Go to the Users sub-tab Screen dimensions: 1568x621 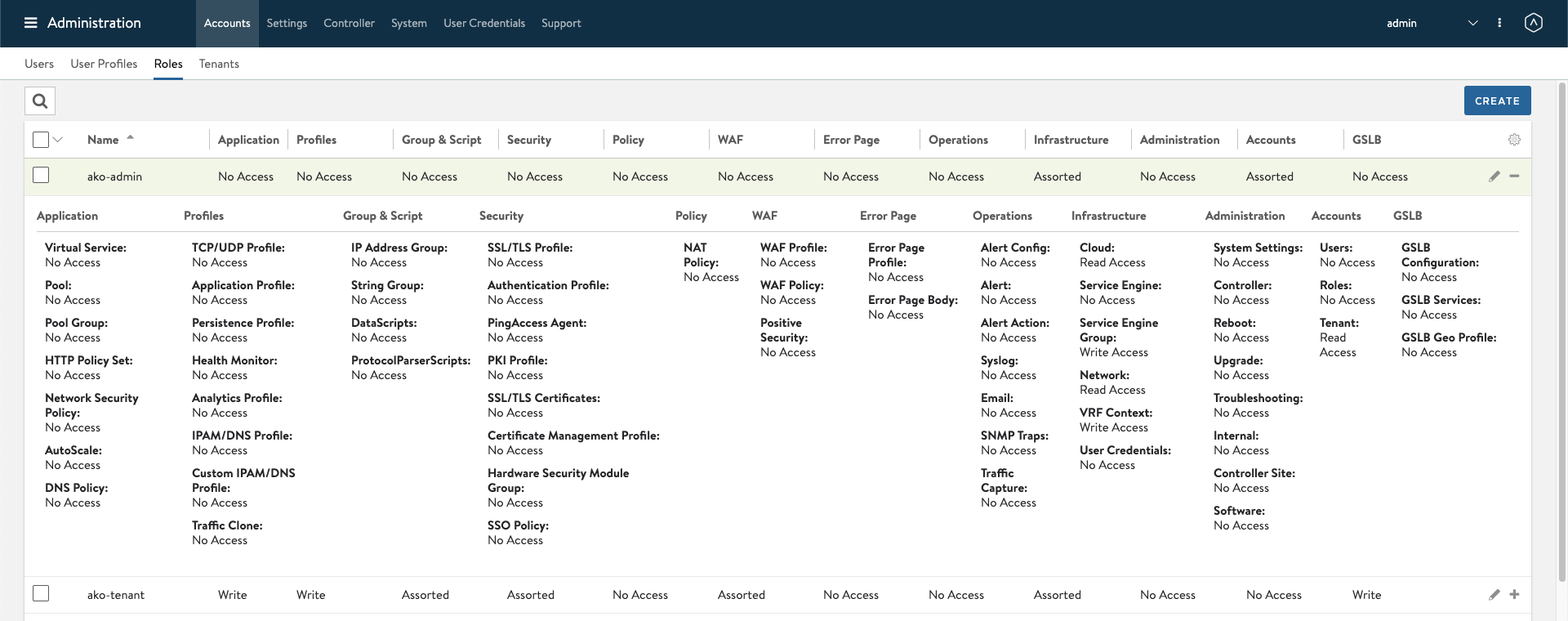click(x=39, y=64)
